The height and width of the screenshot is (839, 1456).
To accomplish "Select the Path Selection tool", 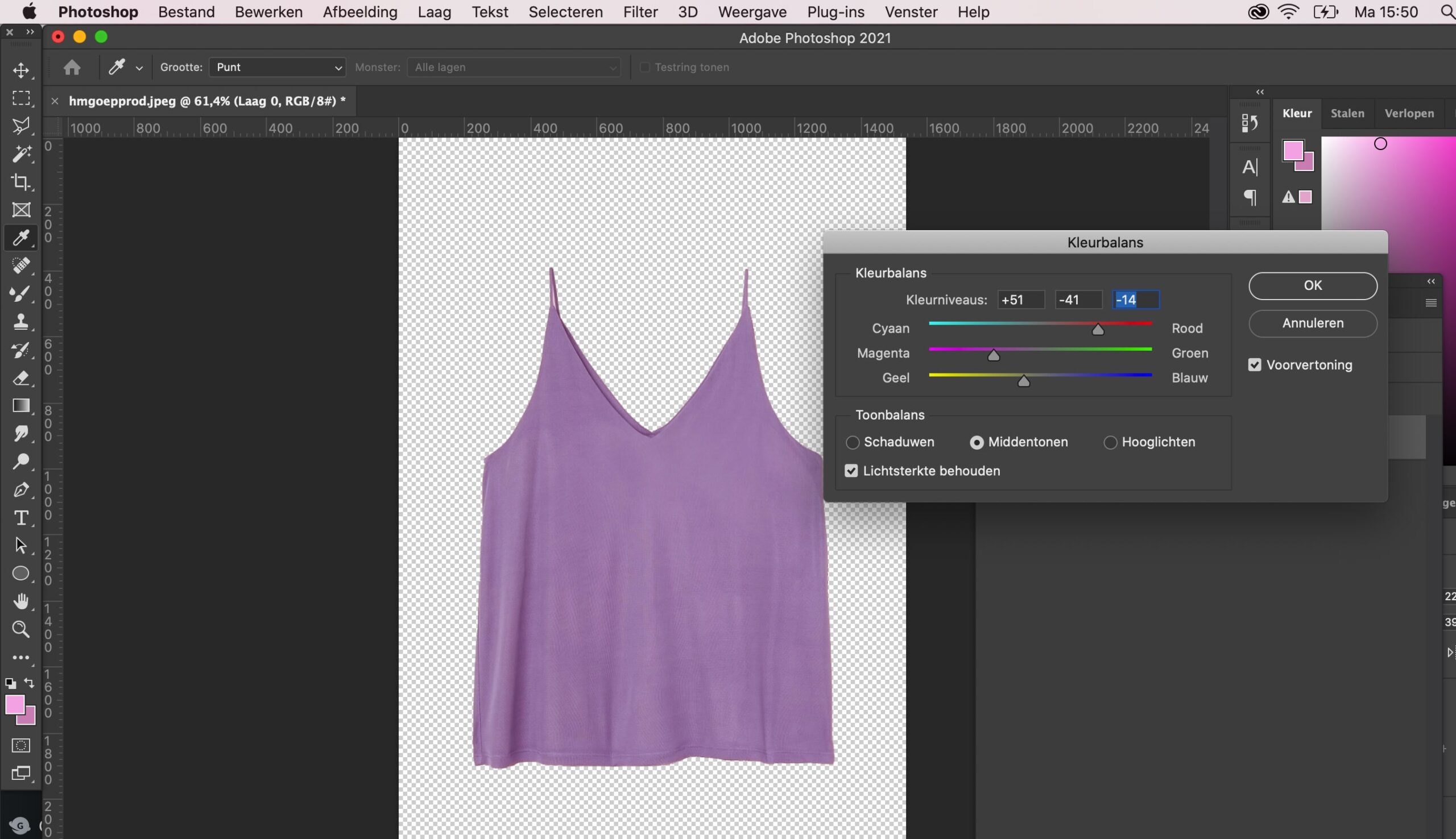I will coord(21,546).
